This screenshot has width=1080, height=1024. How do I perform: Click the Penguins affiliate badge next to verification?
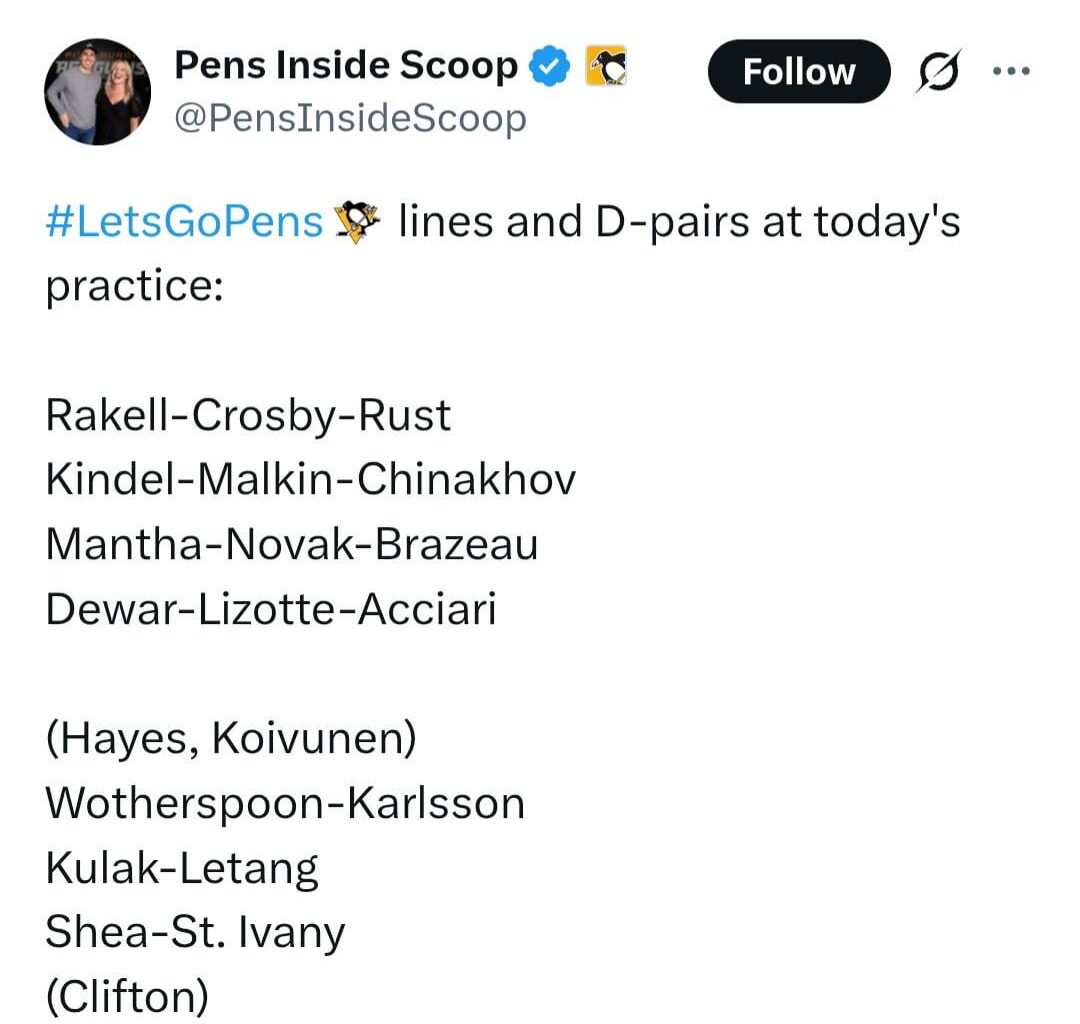click(605, 64)
